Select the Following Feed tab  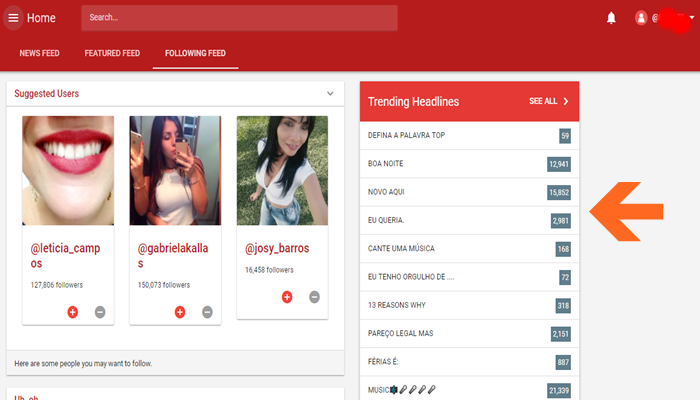pyautogui.click(x=195, y=53)
